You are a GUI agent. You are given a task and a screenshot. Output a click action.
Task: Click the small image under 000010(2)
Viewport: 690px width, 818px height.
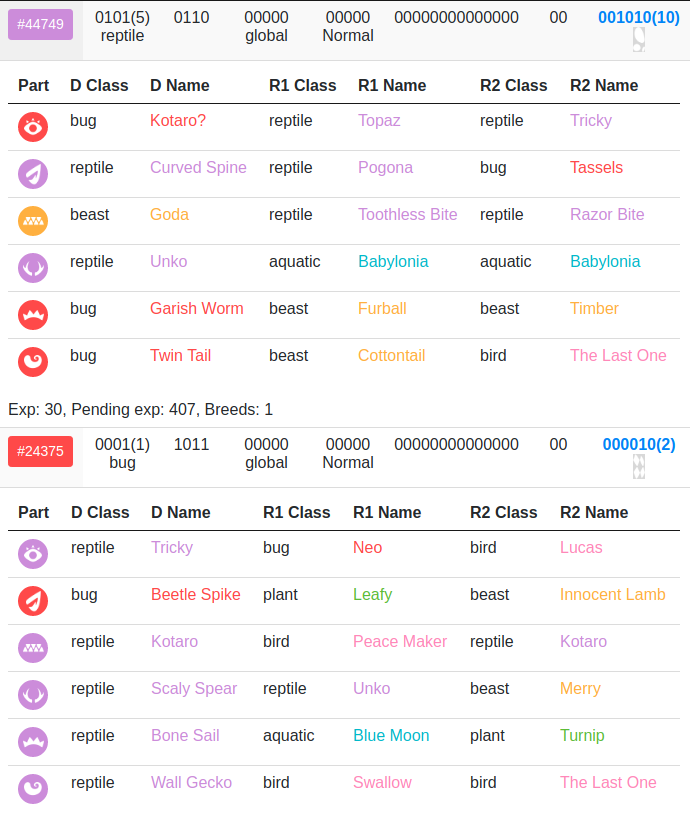click(x=638, y=466)
